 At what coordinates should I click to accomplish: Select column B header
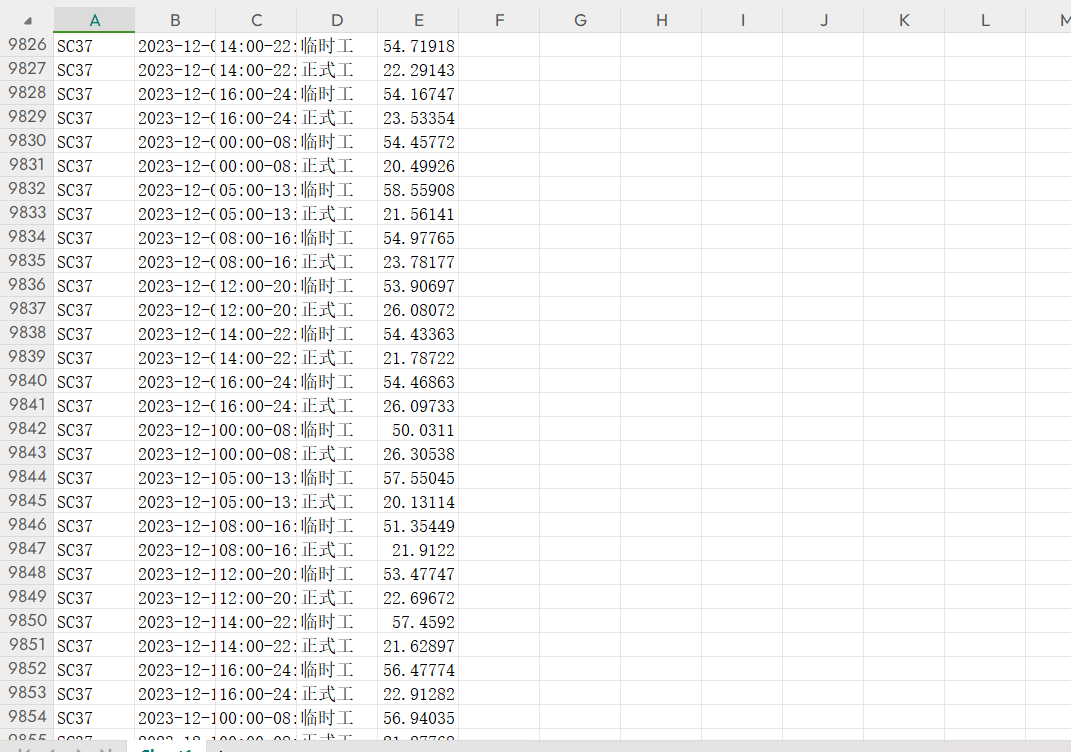pos(175,20)
